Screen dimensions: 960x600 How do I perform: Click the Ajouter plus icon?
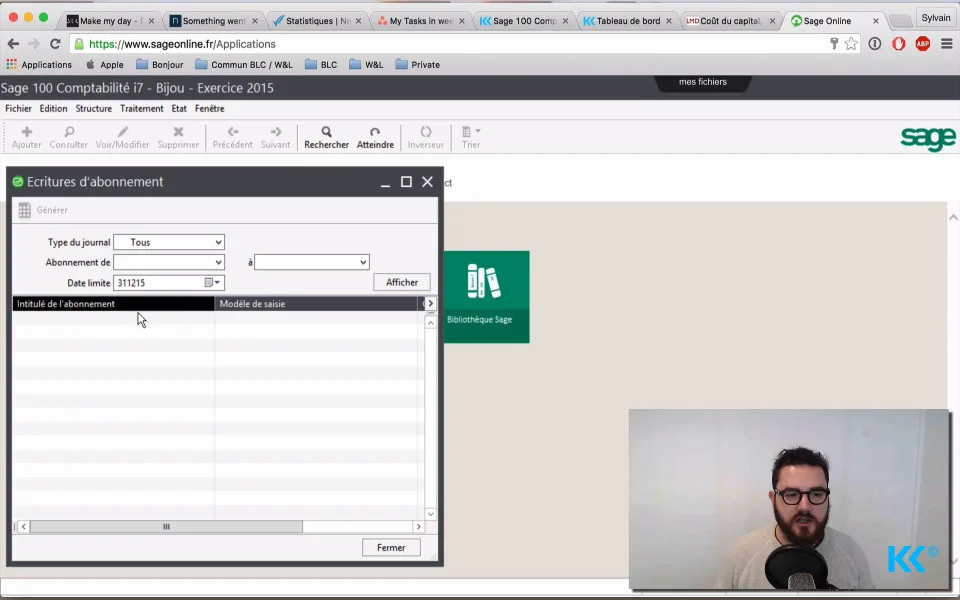click(26, 132)
